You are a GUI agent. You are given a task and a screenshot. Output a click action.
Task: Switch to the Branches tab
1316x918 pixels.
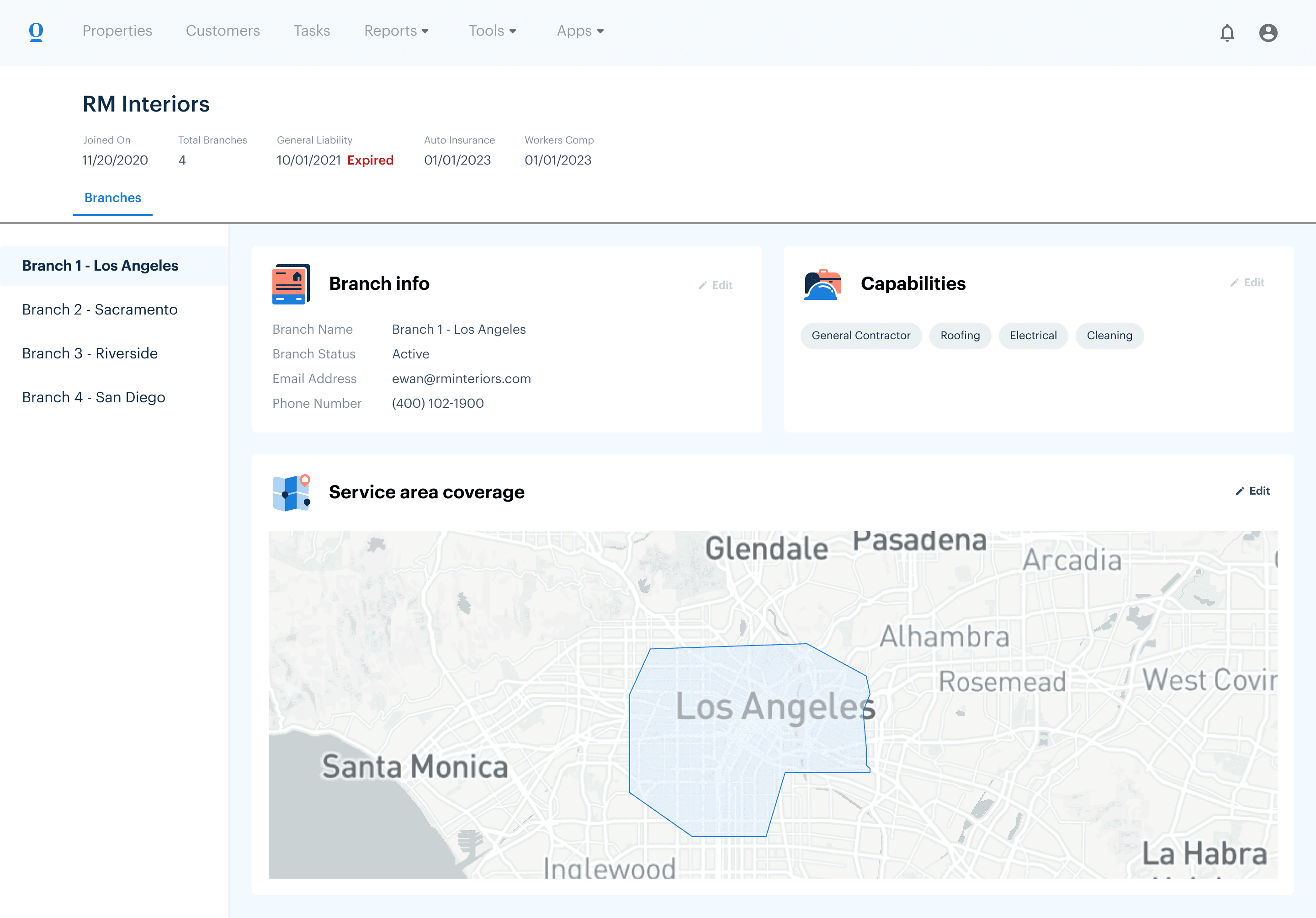click(x=112, y=198)
